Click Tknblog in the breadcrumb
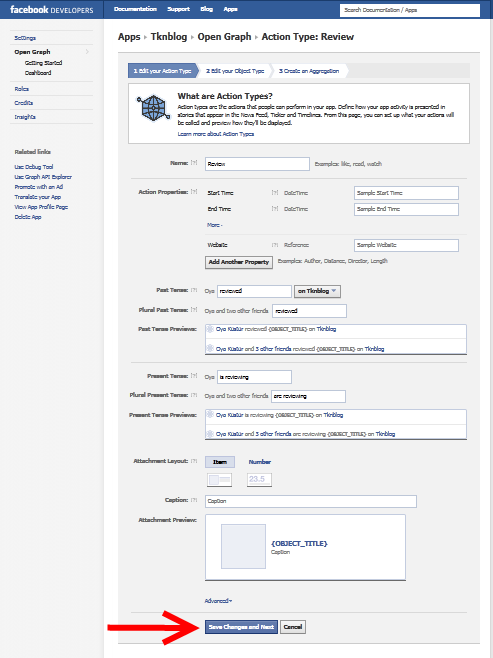 coord(169,37)
